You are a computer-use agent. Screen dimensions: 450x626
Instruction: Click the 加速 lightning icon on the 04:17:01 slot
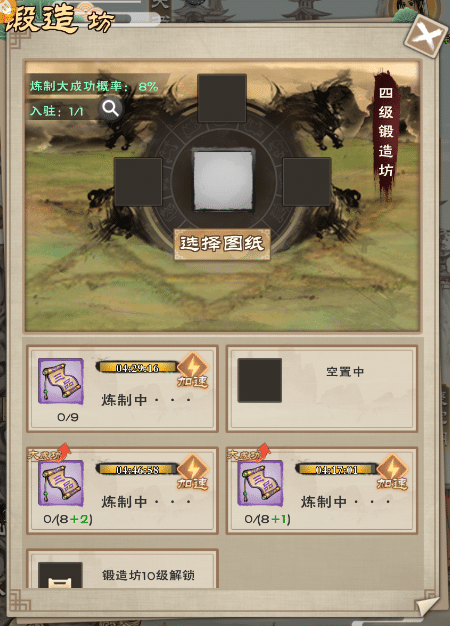click(x=392, y=472)
